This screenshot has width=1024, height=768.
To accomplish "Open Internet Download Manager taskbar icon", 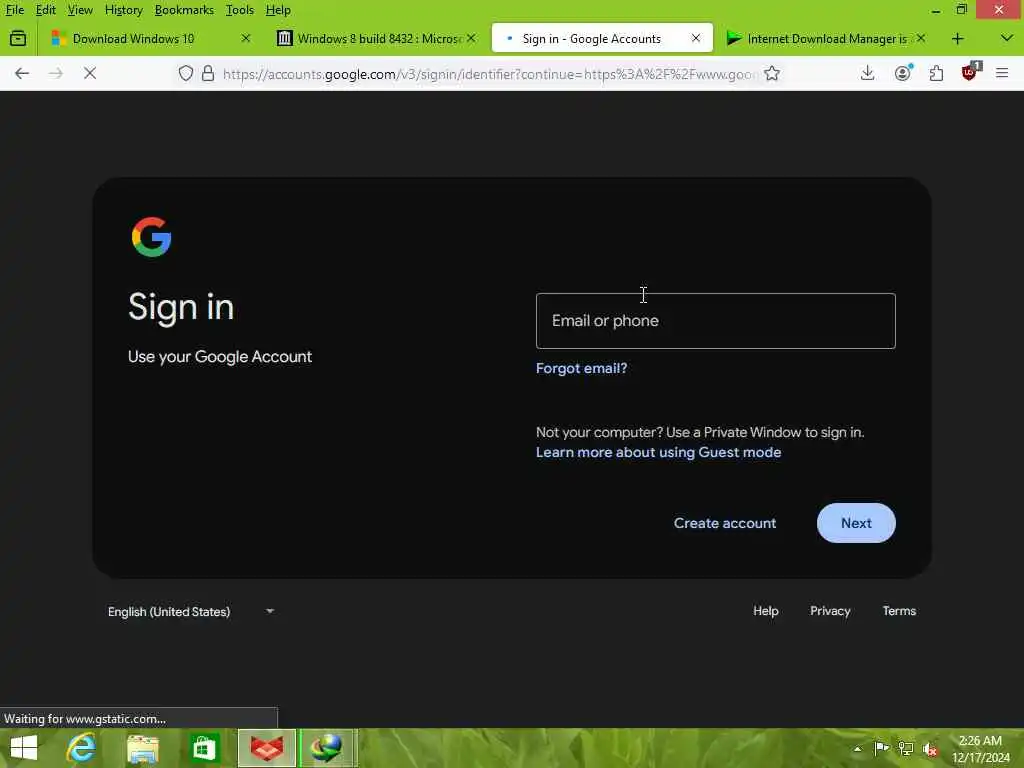I will [328, 748].
